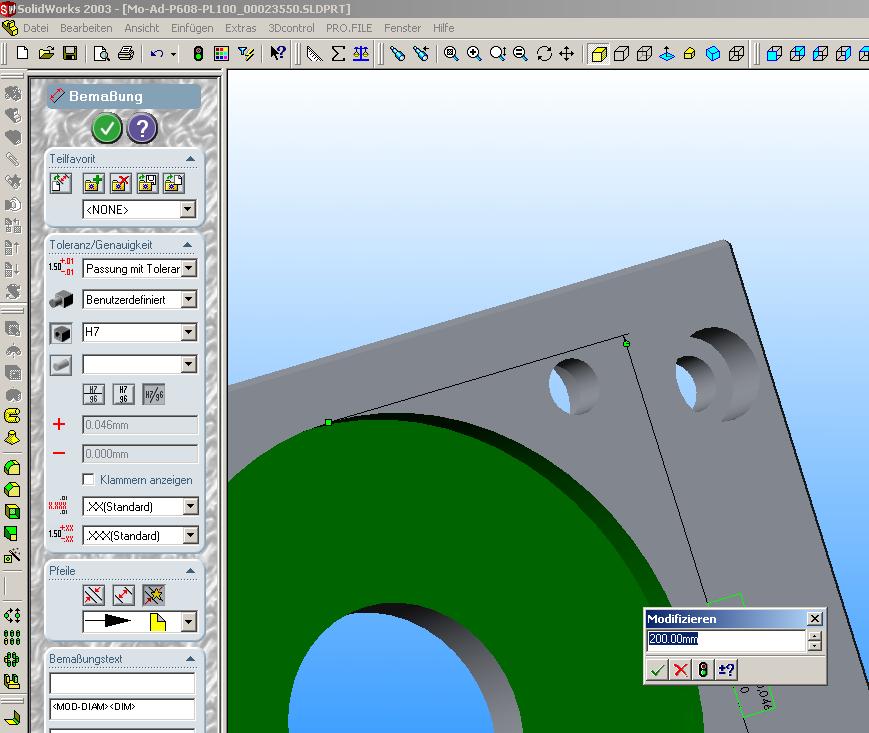This screenshot has width=869, height=733.
Task: Open file via folder icon
Action: coord(46,53)
